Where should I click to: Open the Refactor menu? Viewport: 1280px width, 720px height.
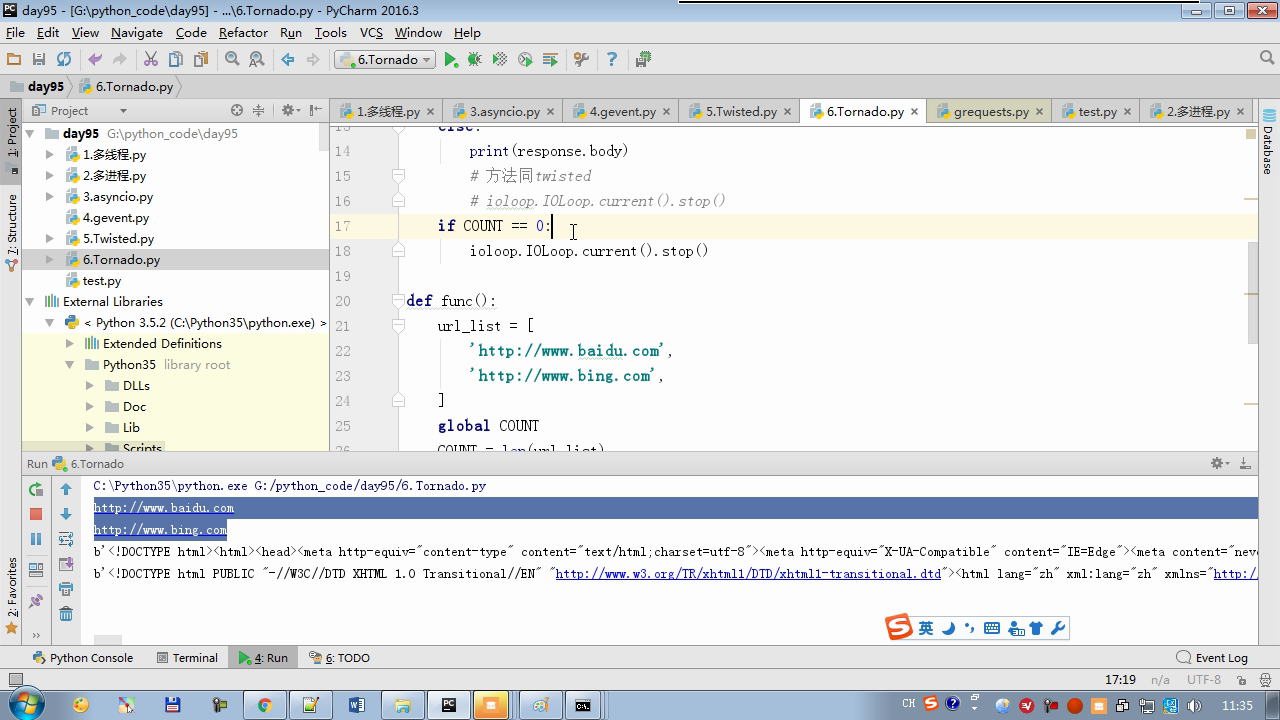243,32
